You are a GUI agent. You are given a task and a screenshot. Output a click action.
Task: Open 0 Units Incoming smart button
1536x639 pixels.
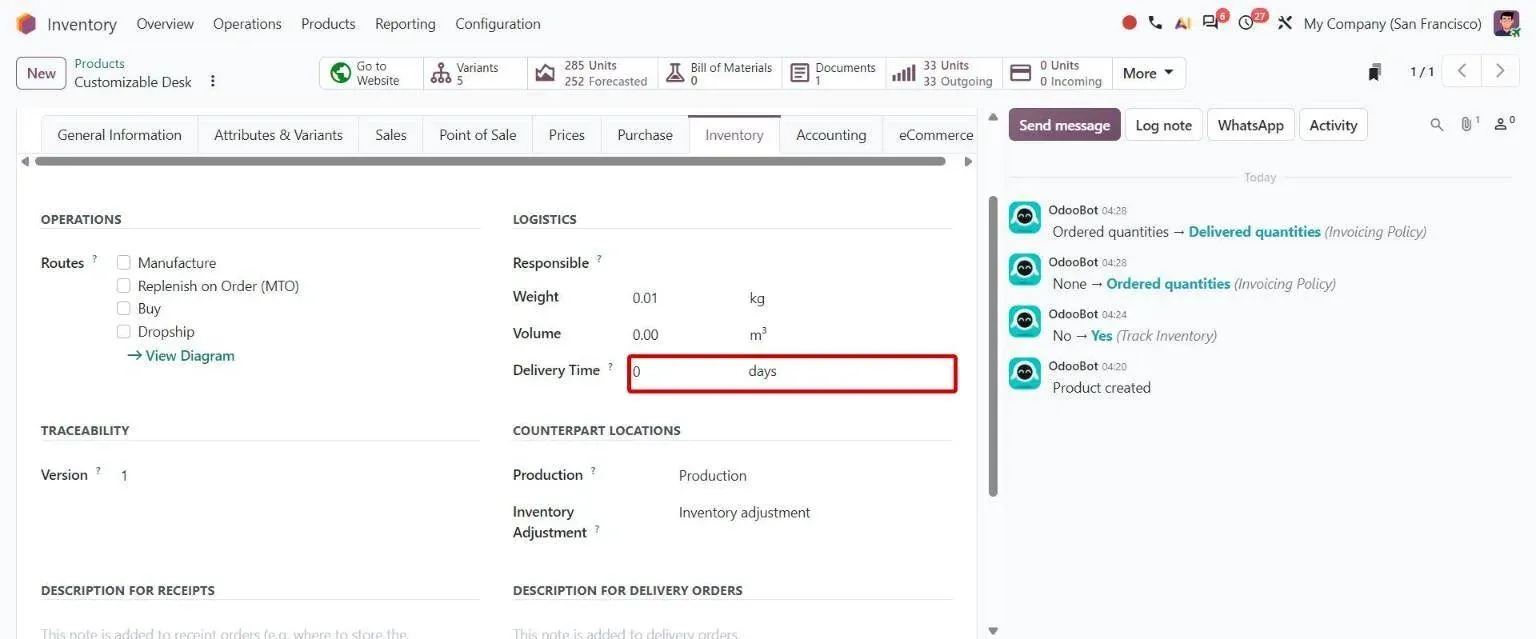(1057, 73)
